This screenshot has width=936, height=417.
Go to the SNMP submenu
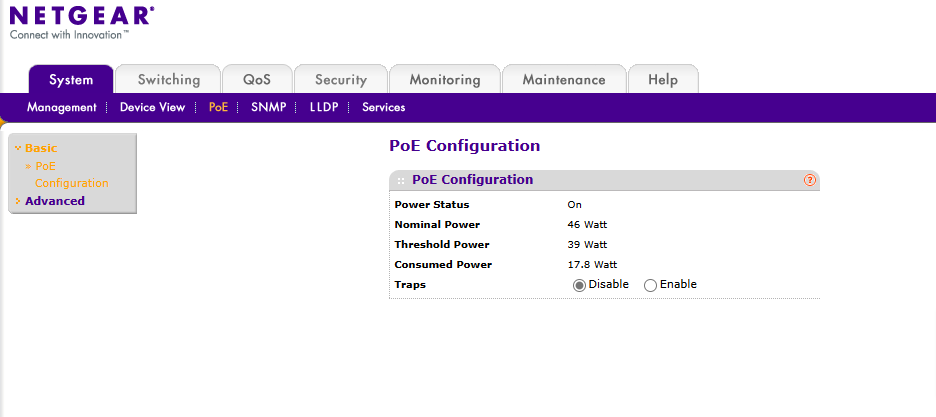(x=267, y=107)
